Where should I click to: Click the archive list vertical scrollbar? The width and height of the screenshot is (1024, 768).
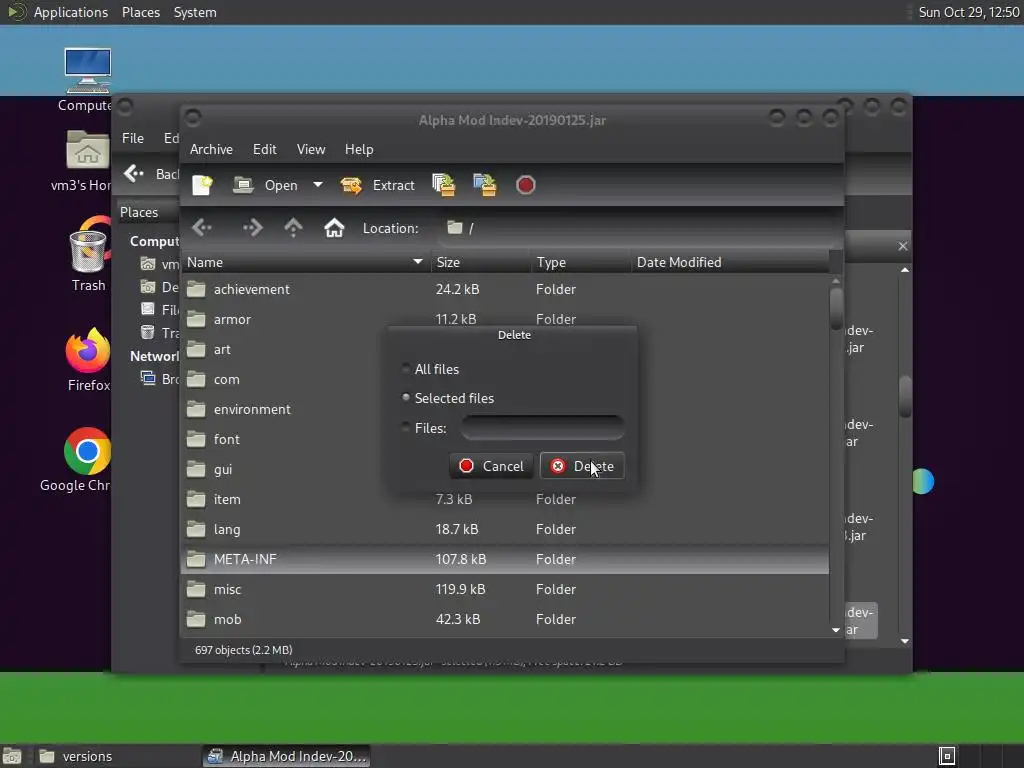pyautogui.click(x=836, y=309)
